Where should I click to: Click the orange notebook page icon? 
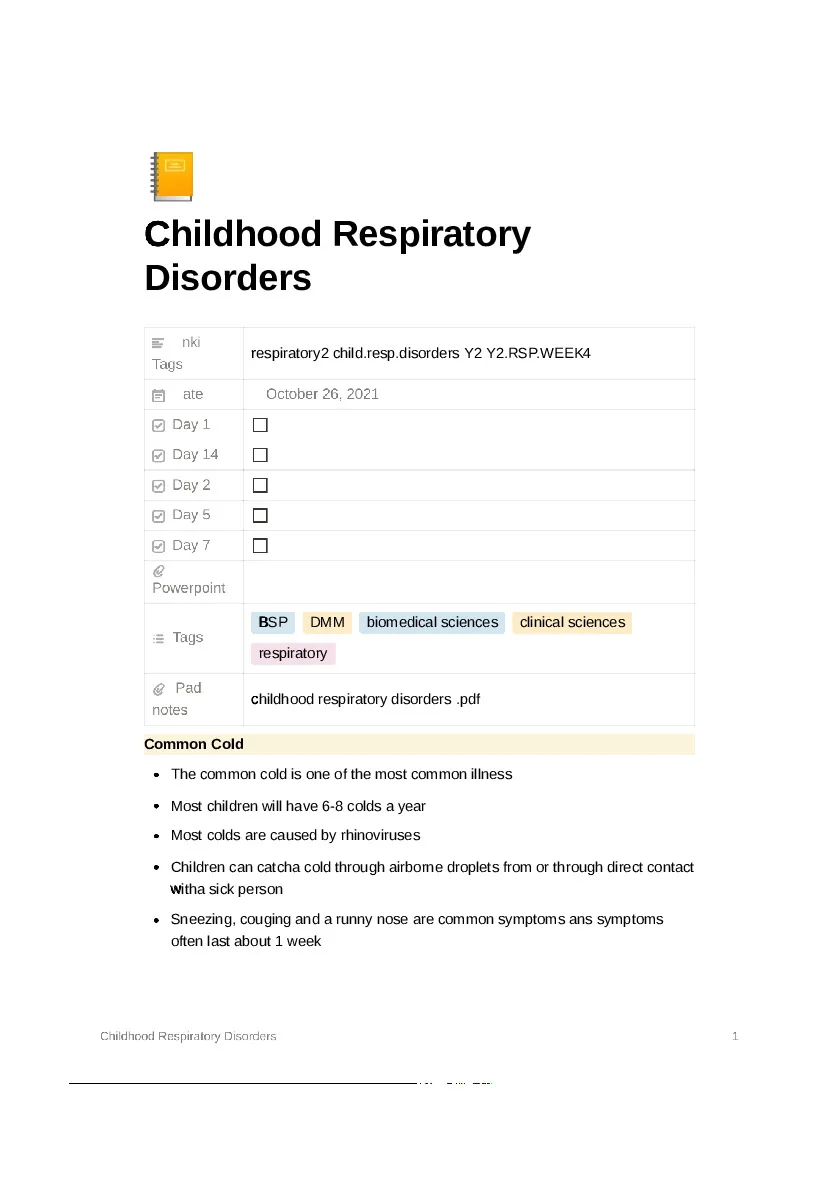tap(172, 177)
